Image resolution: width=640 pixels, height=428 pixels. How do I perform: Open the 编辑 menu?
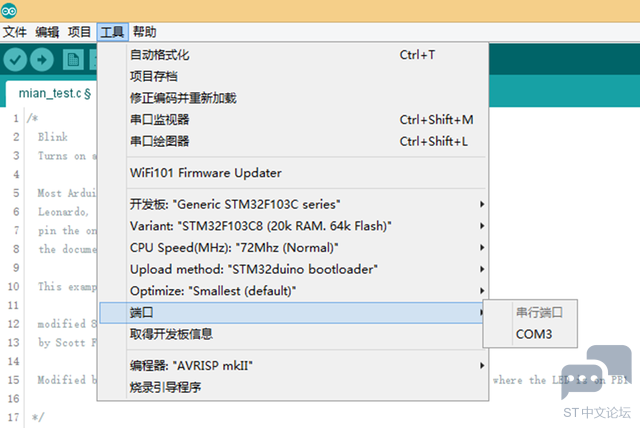click(47, 32)
